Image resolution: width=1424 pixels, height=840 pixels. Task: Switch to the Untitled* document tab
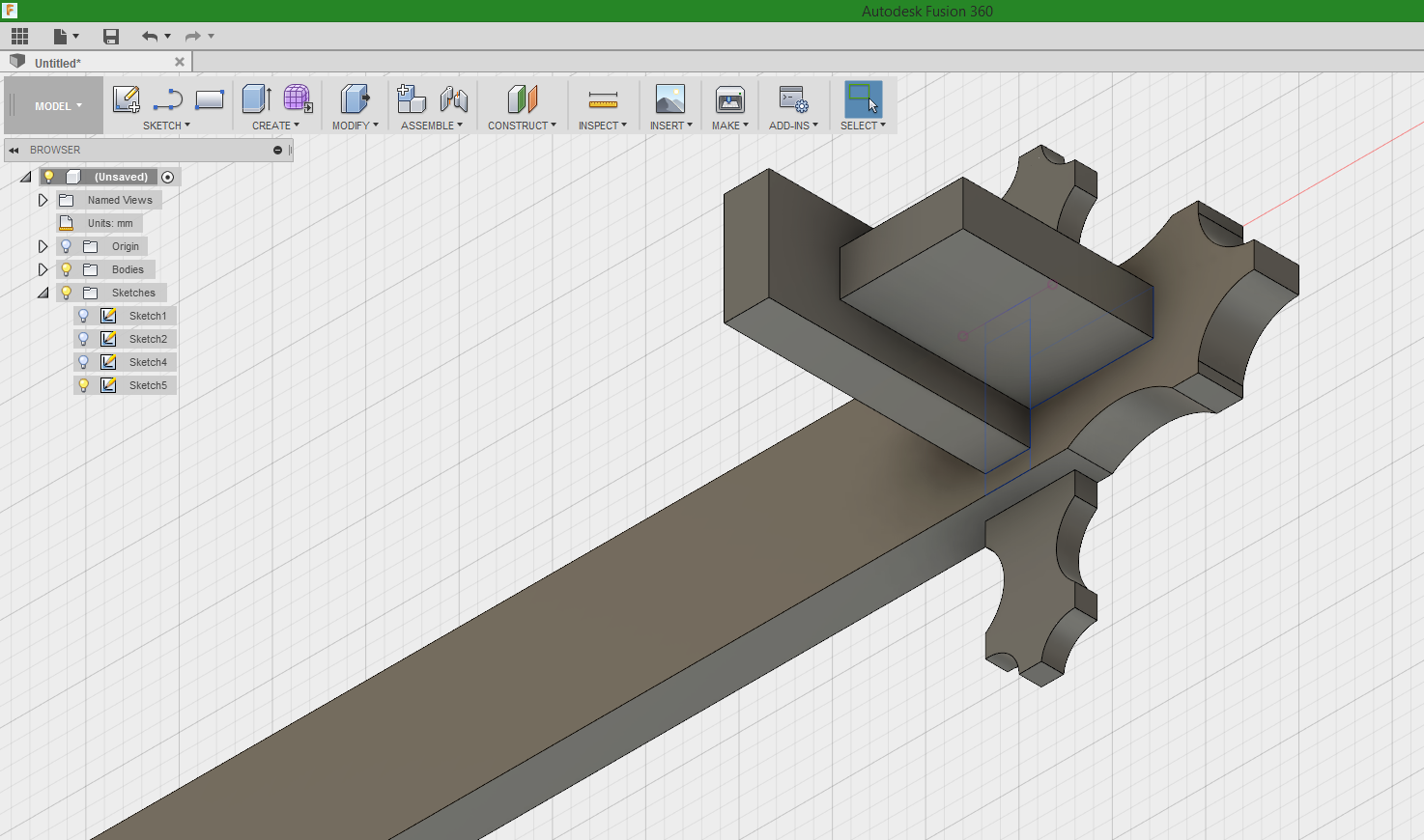pos(58,63)
